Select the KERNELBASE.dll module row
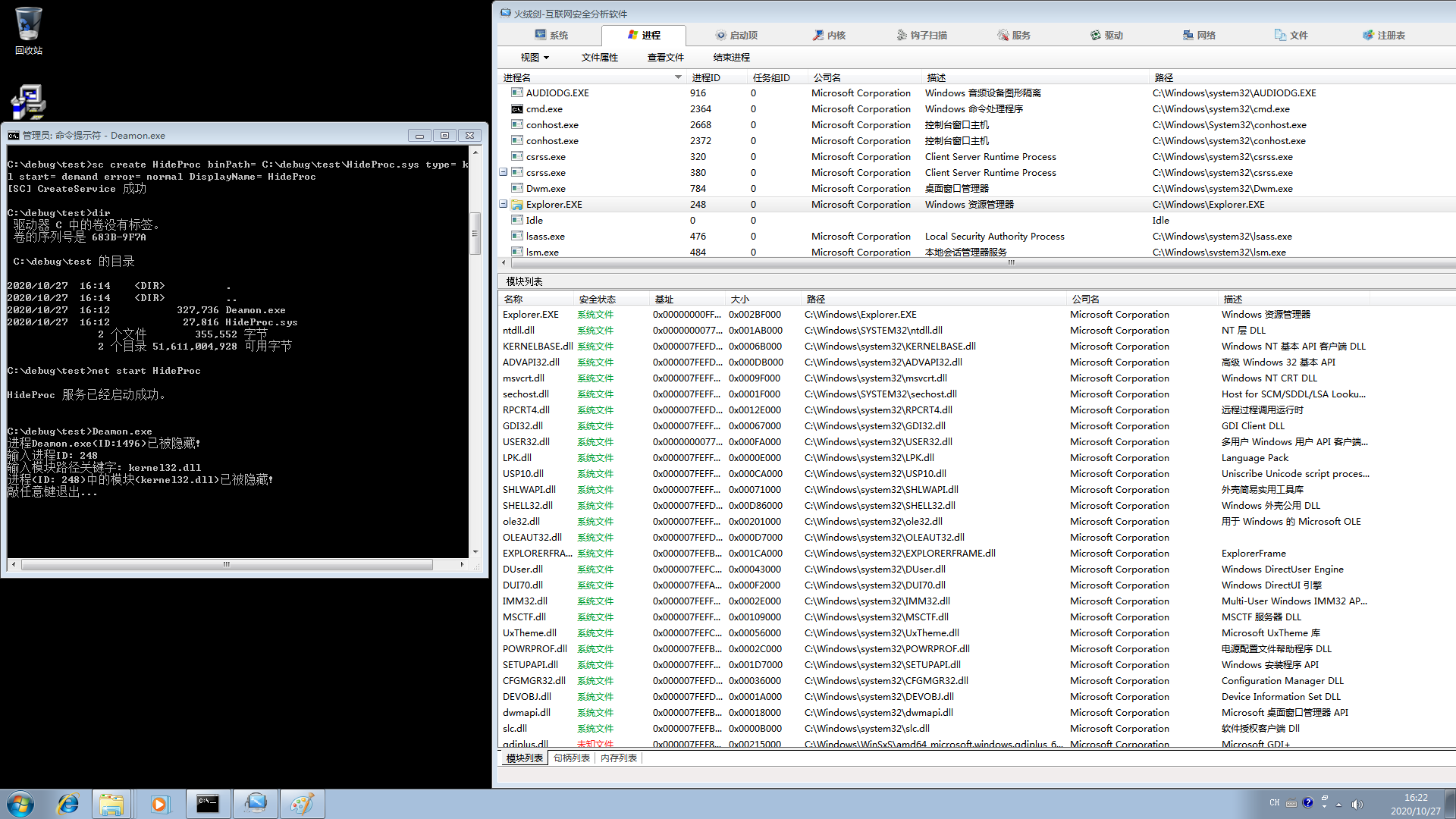Image resolution: width=1456 pixels, height=819 pixels. (x=538, y=346)
